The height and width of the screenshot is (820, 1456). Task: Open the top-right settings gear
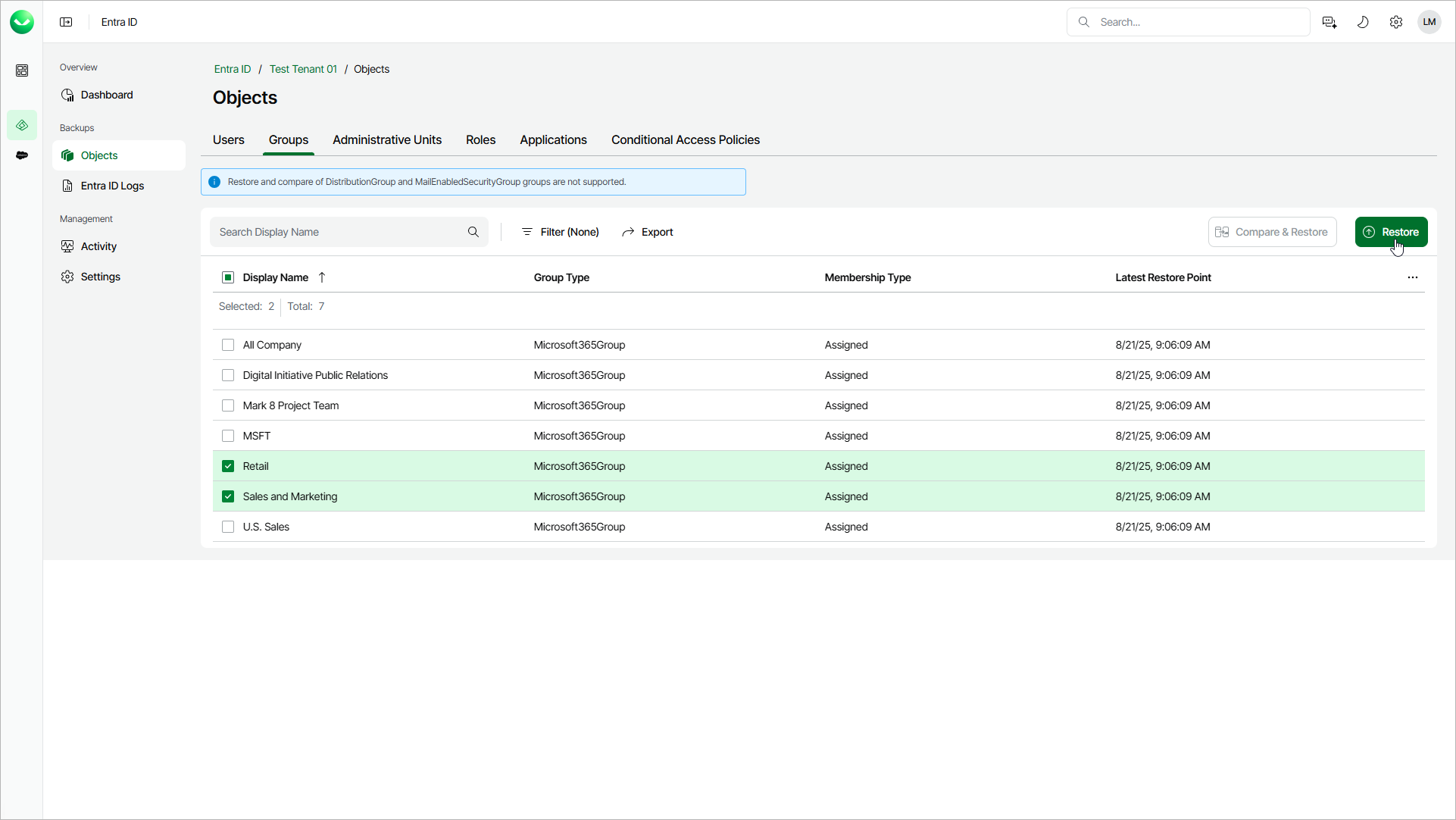(1396, 22)
